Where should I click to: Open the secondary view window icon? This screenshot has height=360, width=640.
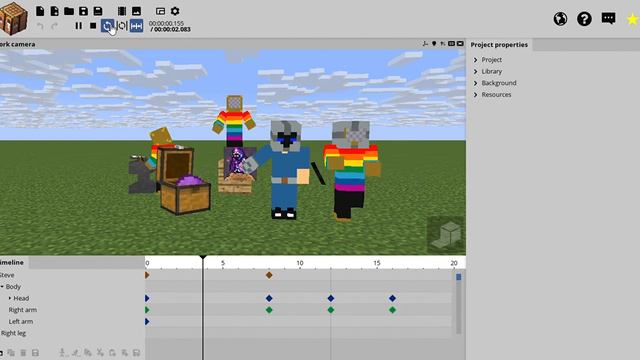pyautogui.click(x=160, y=11)
